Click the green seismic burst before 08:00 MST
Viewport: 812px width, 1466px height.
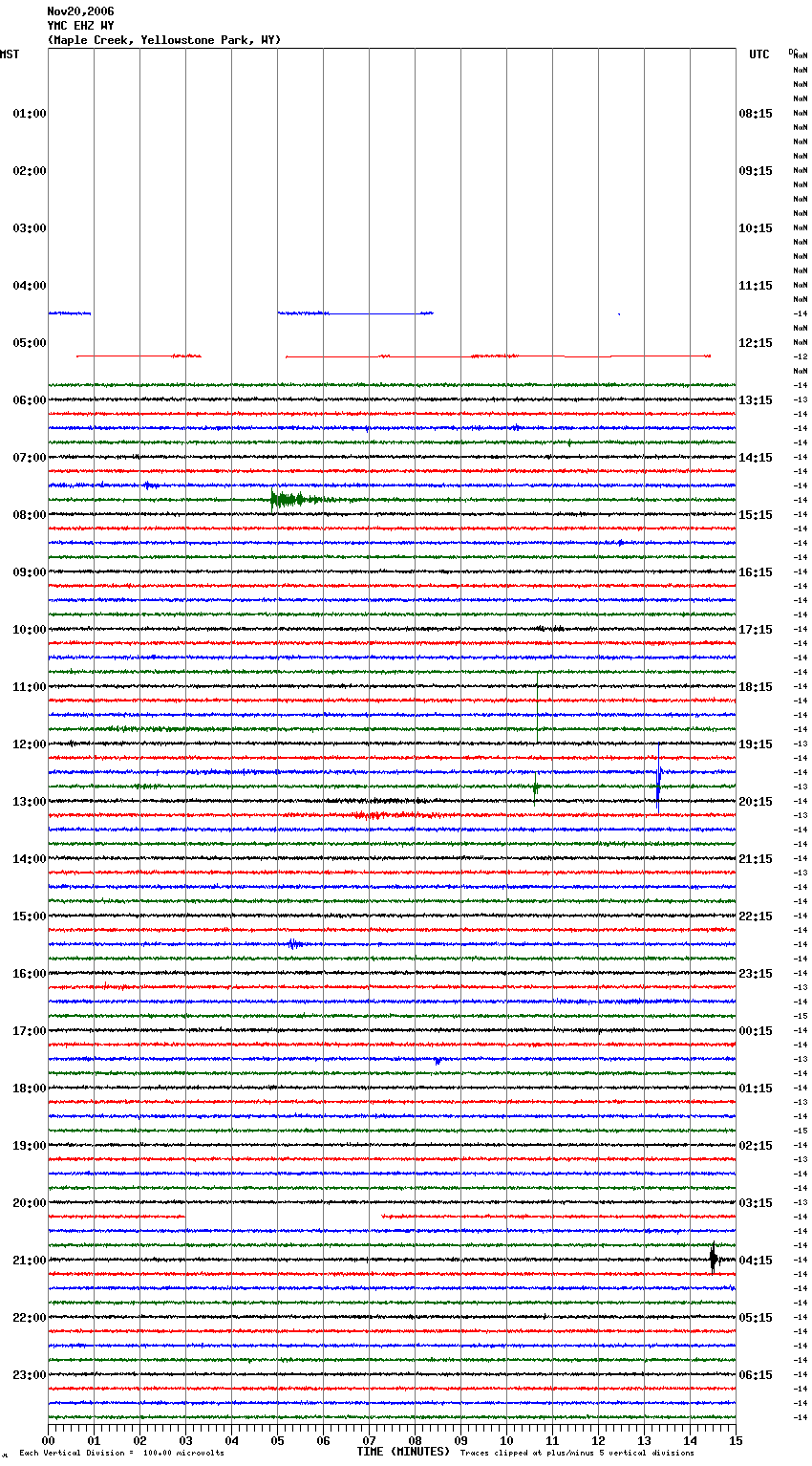[296, 499]
